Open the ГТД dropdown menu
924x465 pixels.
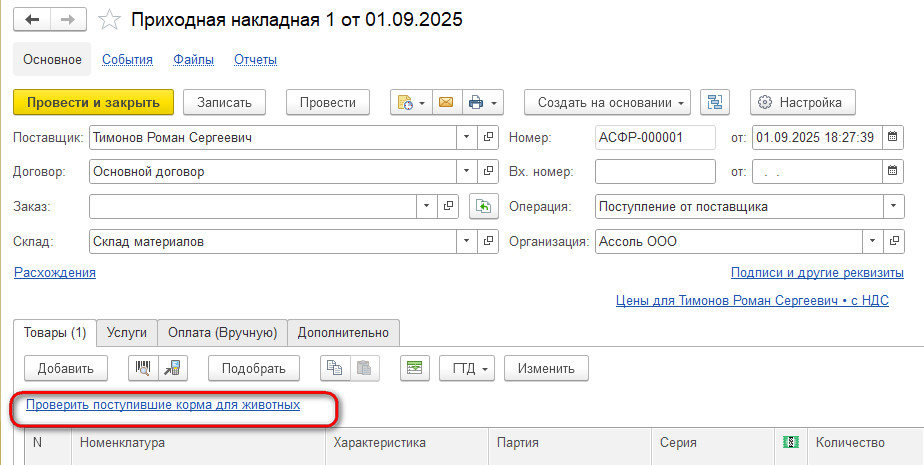click(467, 368)
